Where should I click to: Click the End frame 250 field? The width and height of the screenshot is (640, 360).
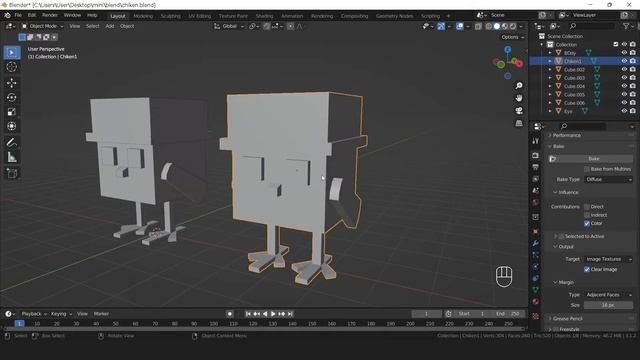[509, 314]
